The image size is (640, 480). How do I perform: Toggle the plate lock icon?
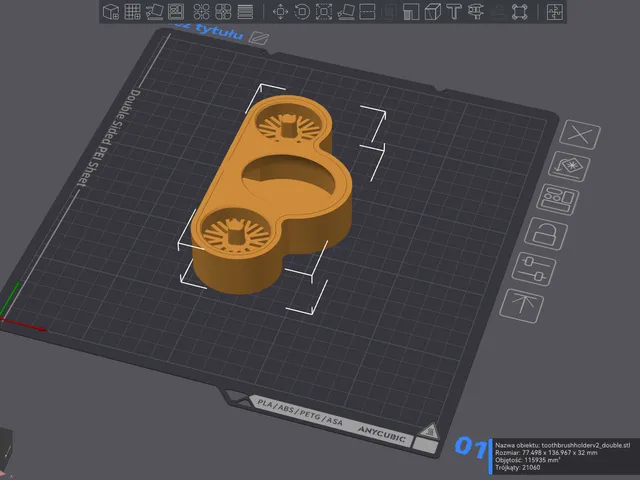point(546,233)
